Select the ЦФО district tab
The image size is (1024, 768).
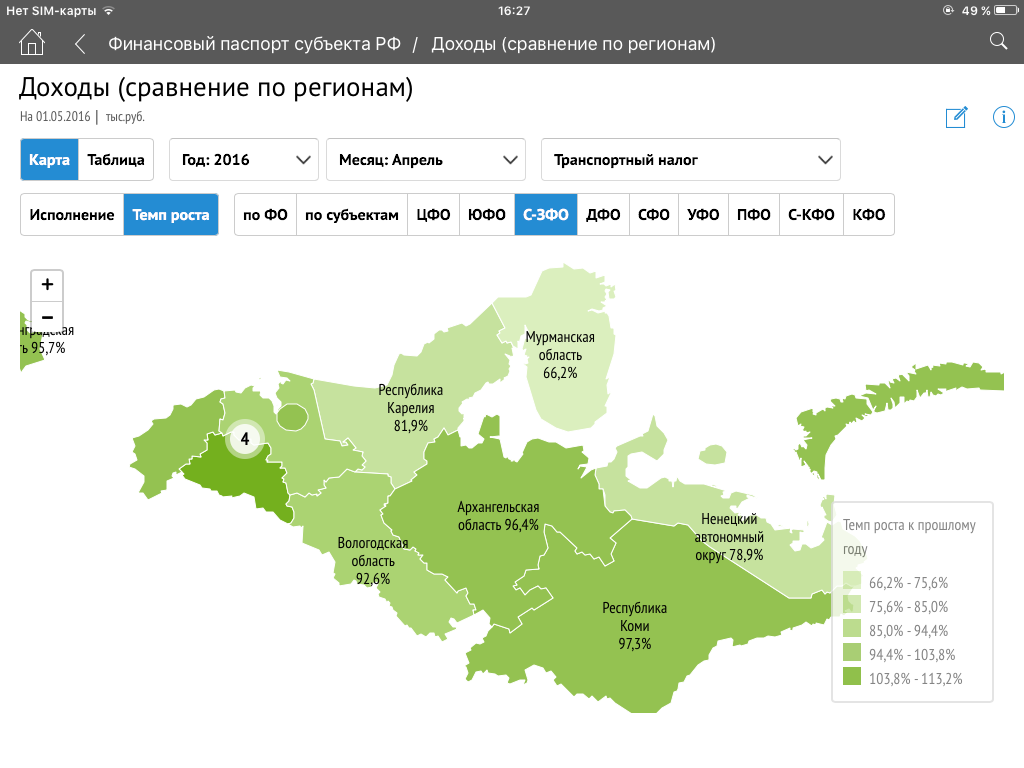tap(433, 215)
